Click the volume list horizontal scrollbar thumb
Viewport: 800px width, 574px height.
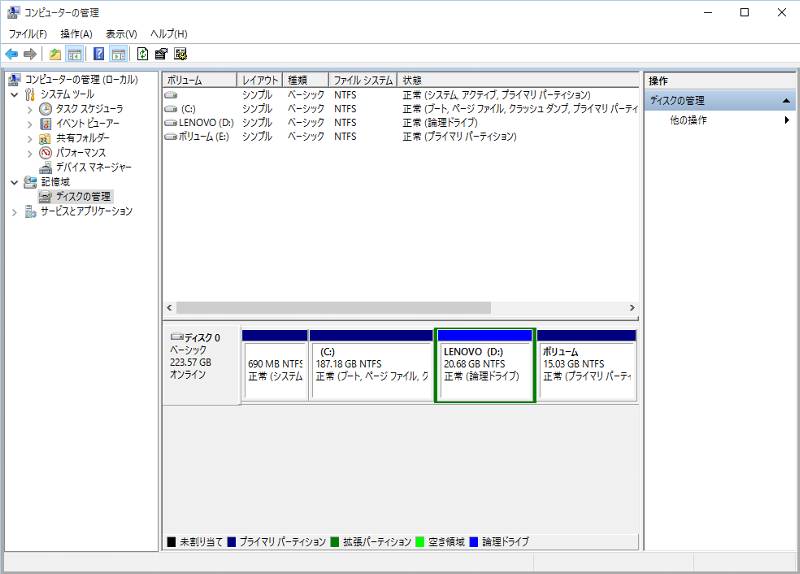(x=333, y=308)
